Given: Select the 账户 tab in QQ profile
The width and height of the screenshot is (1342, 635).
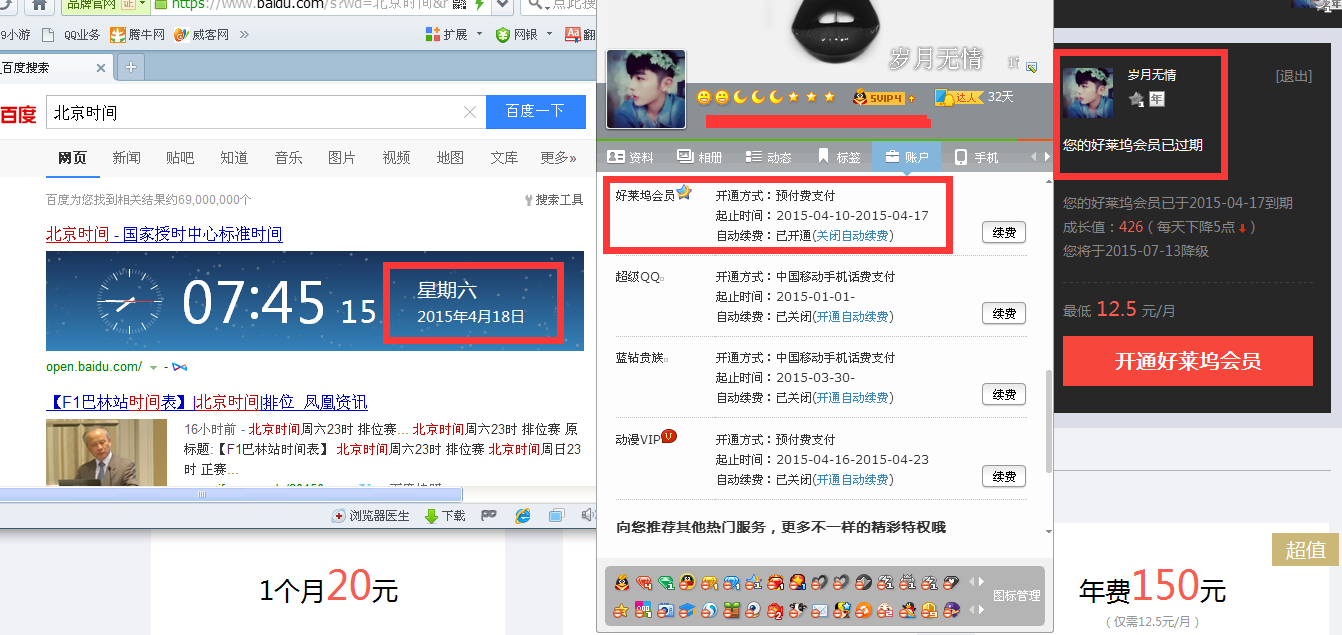Looking at the screenshot, I should click(907, 157).
